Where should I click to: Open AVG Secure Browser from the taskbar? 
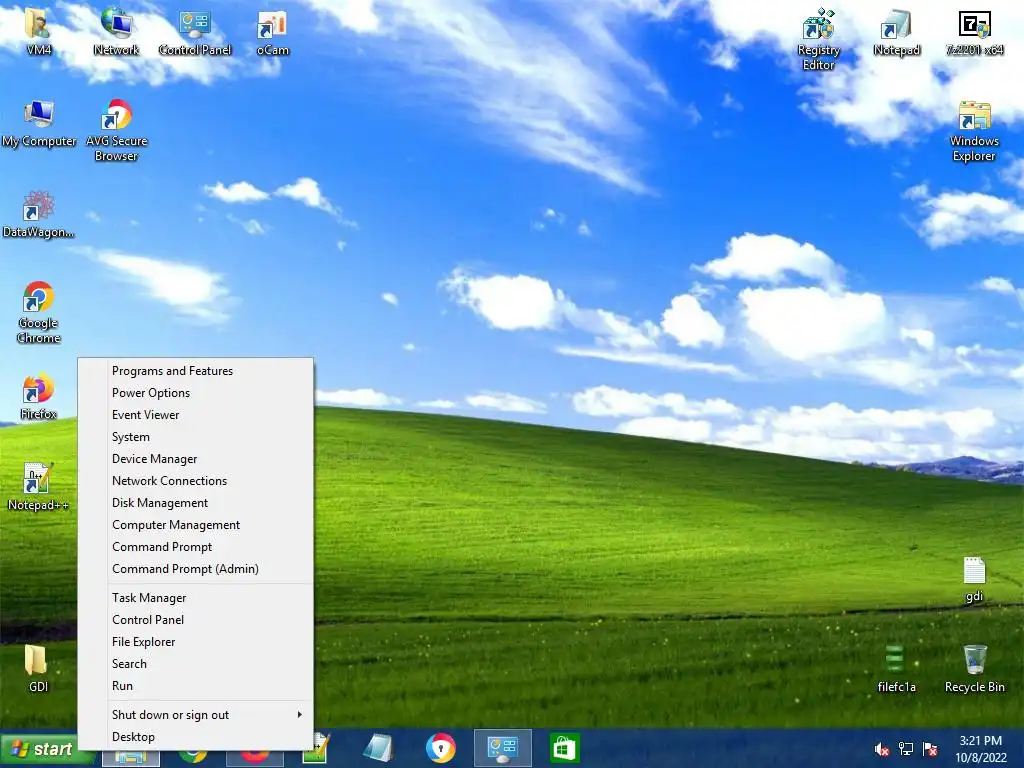point(441,748)
